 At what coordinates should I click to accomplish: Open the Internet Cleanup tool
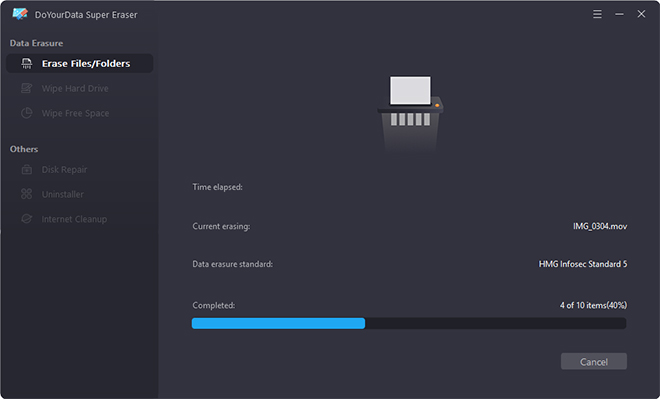pyautogui.click(x=74, y=219)
